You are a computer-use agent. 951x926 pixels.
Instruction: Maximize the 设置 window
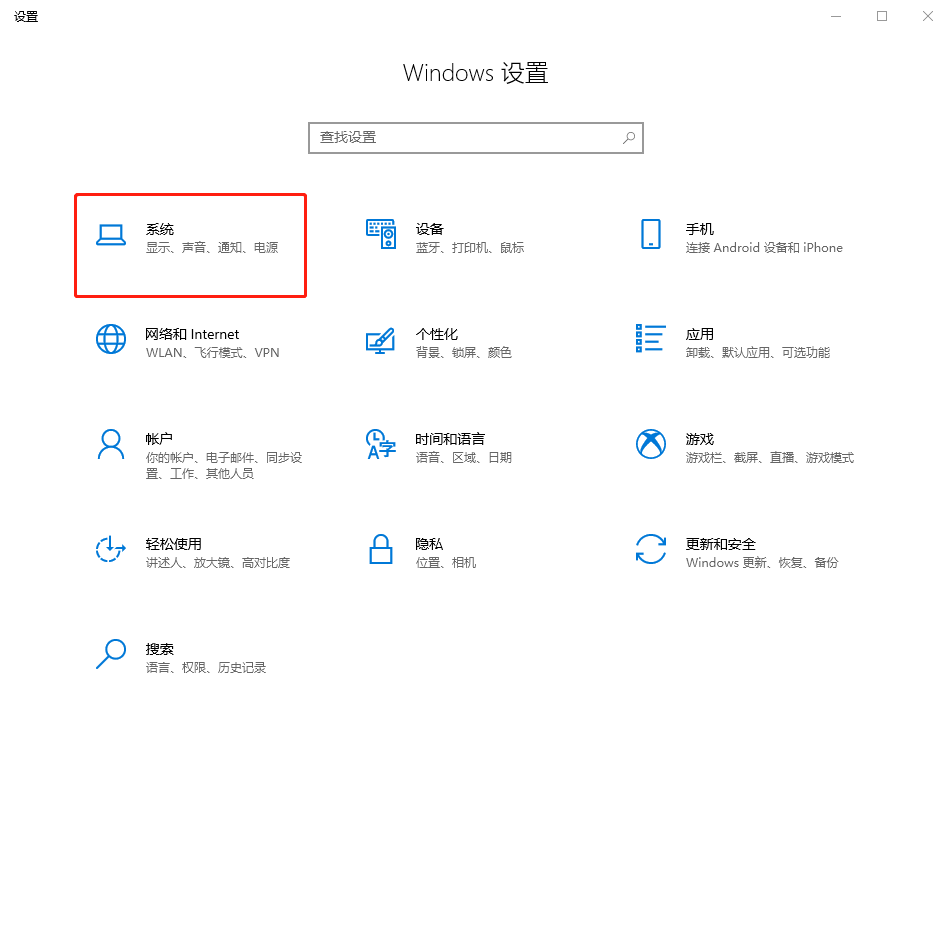(882, 16)
